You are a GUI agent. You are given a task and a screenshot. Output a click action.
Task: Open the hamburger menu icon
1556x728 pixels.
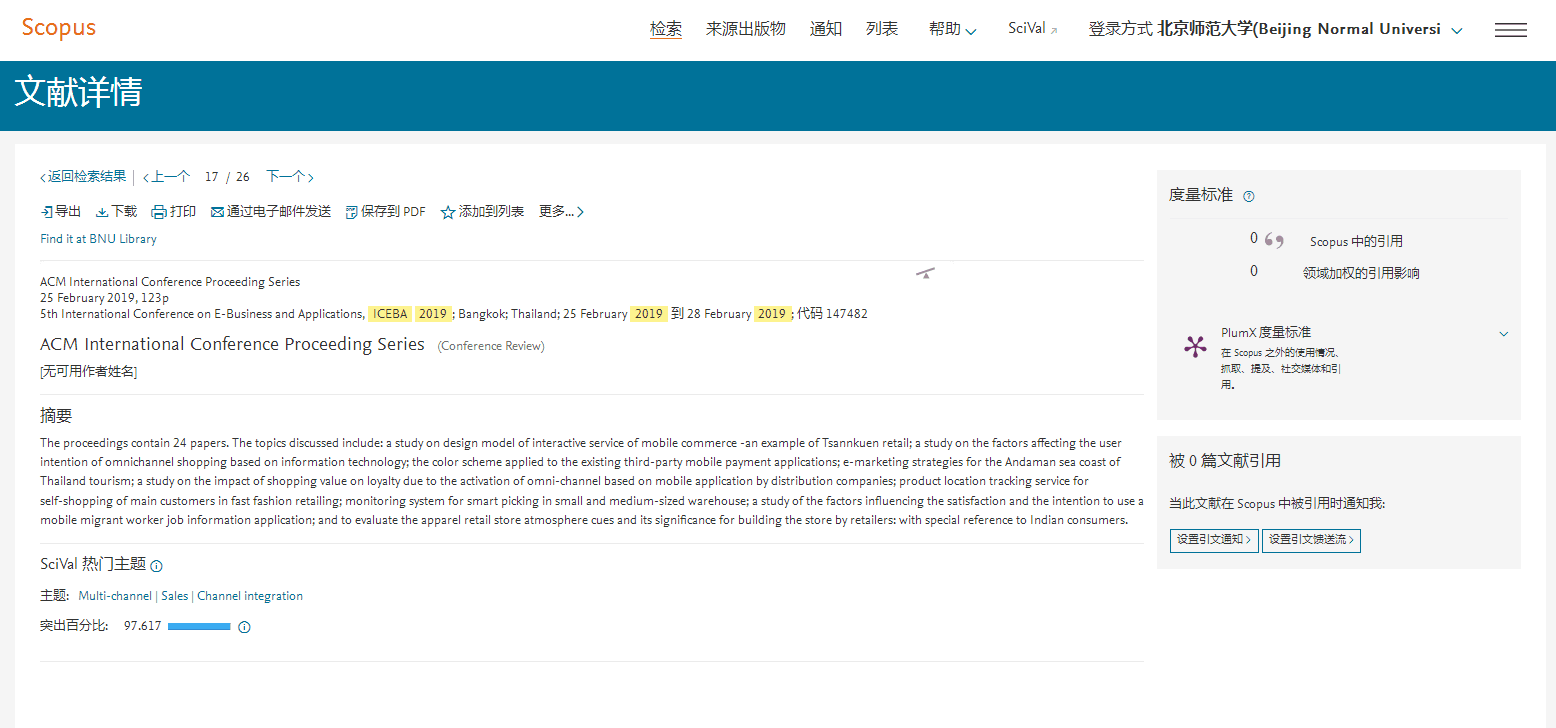coord(1511,30)
